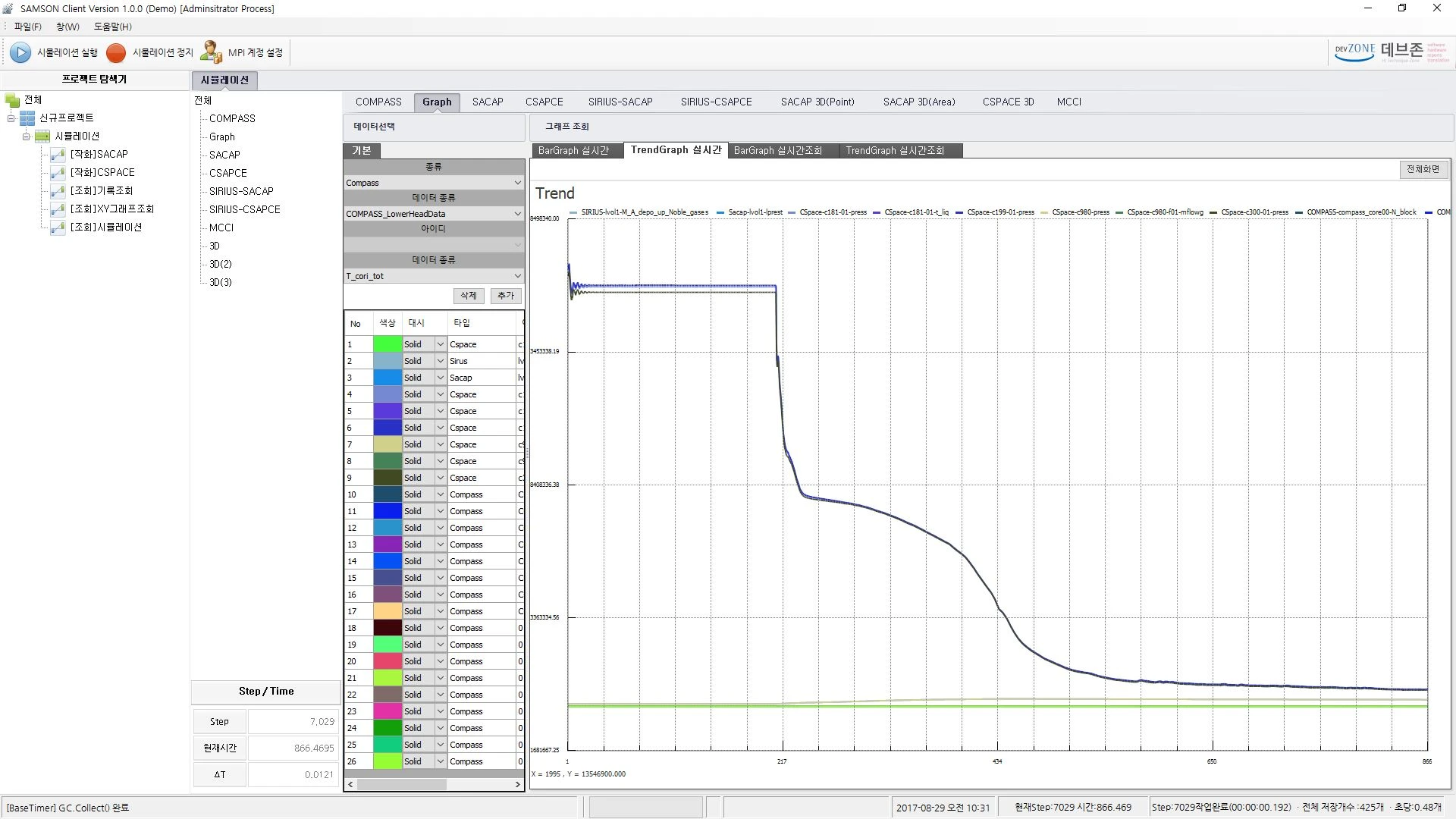Click the 현재시간 value field 866.4695
The width and height of the screenshot is (1456, 819).
[293, 748]
